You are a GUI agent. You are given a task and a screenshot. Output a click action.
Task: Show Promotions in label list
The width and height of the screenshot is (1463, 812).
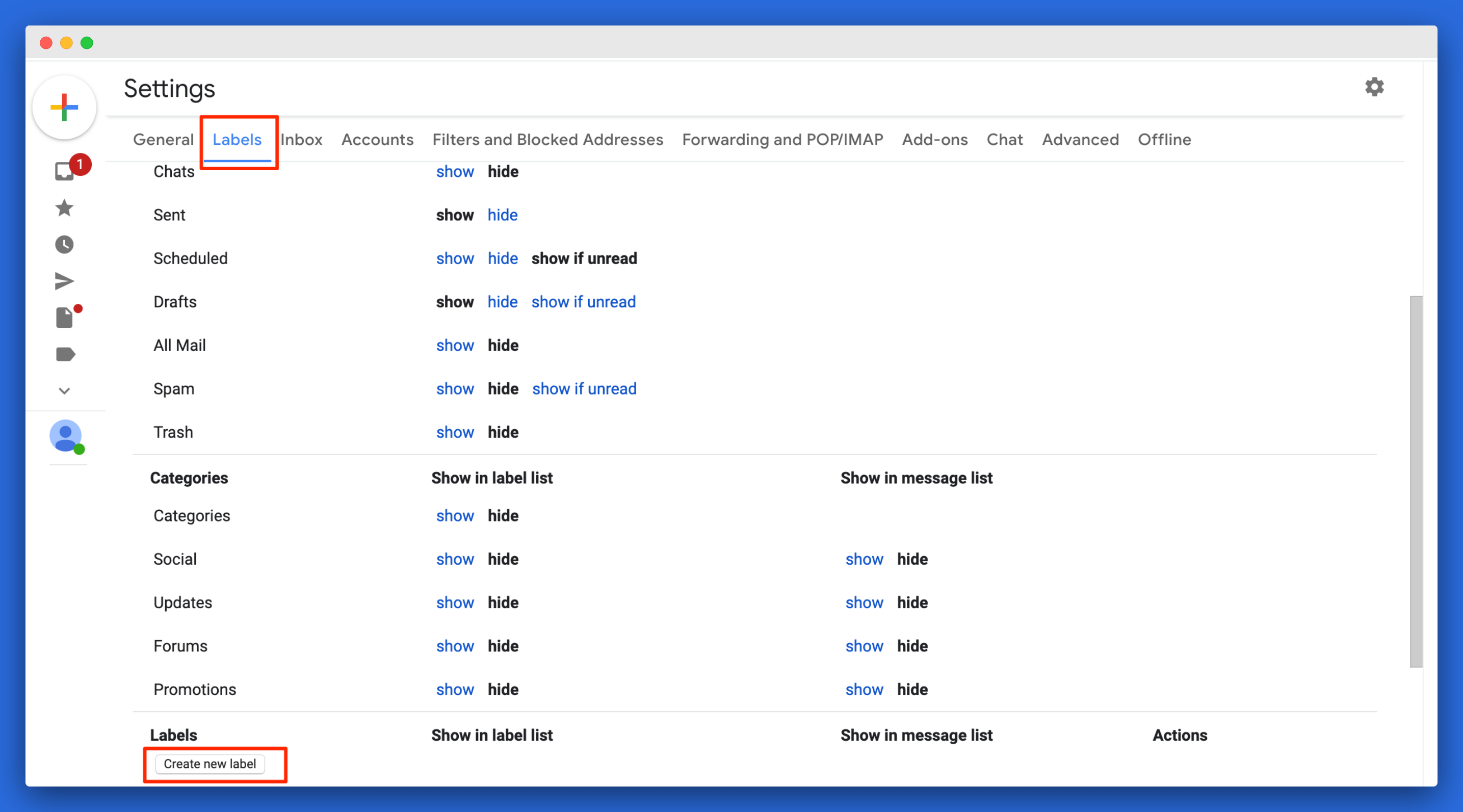(454, 689)
